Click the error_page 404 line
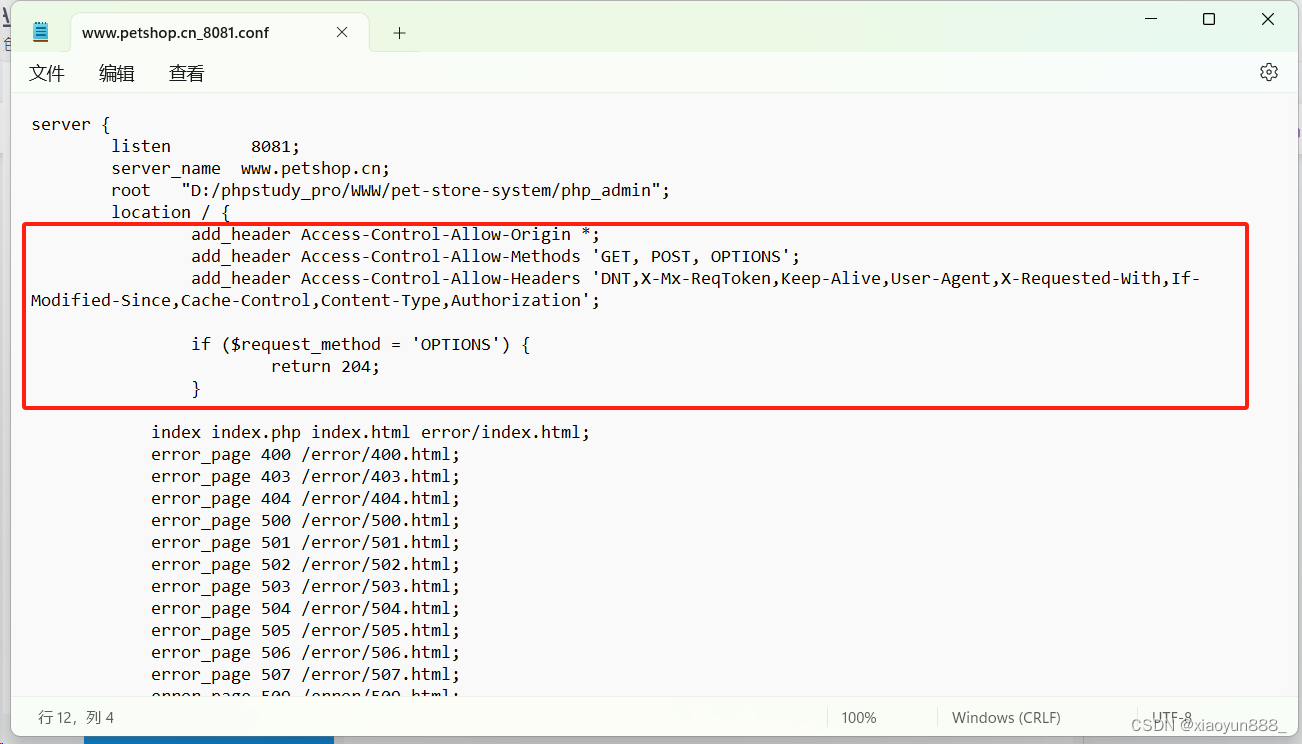This screenshot has height=744, width=1302. pos(305,498)
